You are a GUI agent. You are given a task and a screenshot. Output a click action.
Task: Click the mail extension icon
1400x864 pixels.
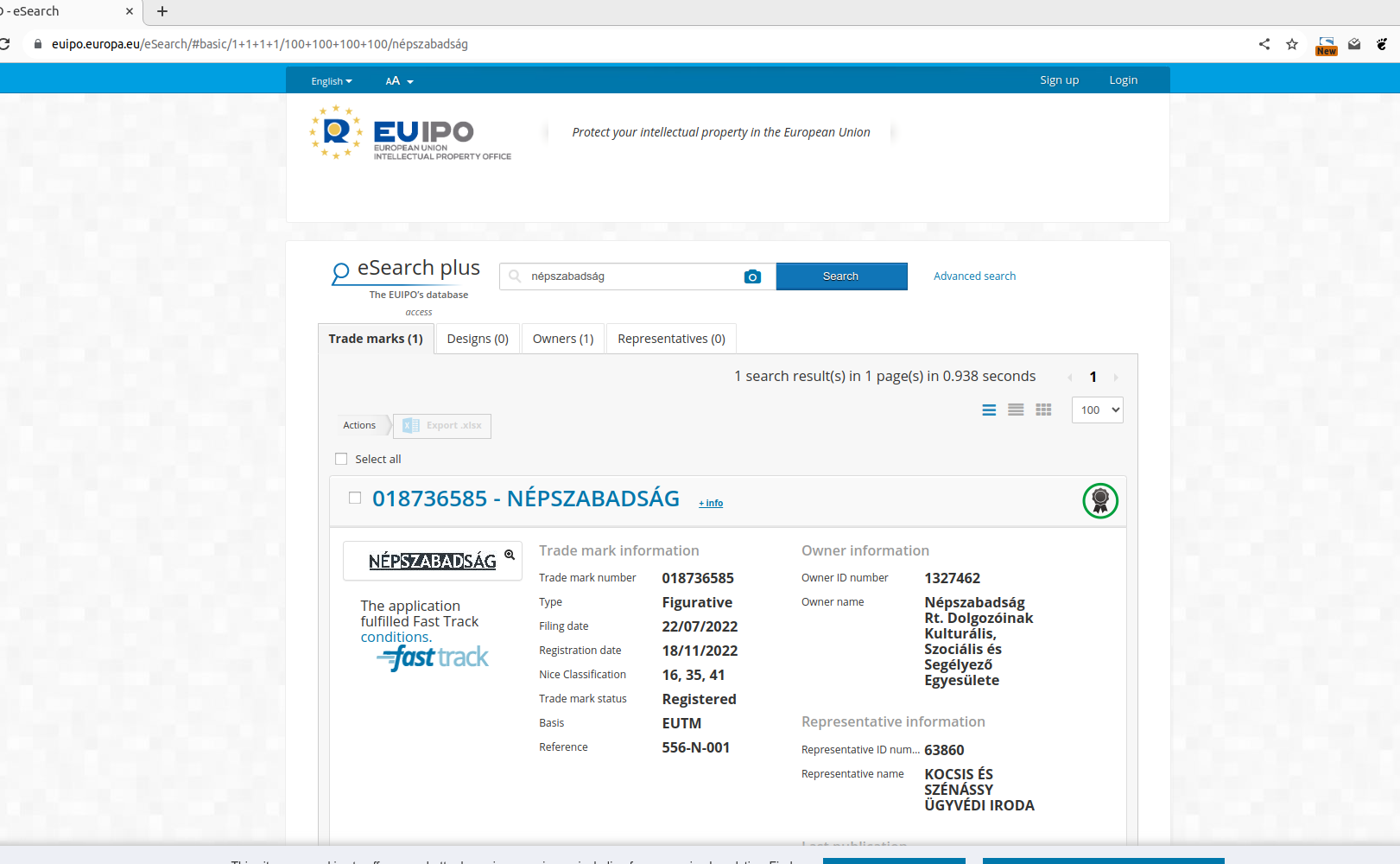[1354, 44]
